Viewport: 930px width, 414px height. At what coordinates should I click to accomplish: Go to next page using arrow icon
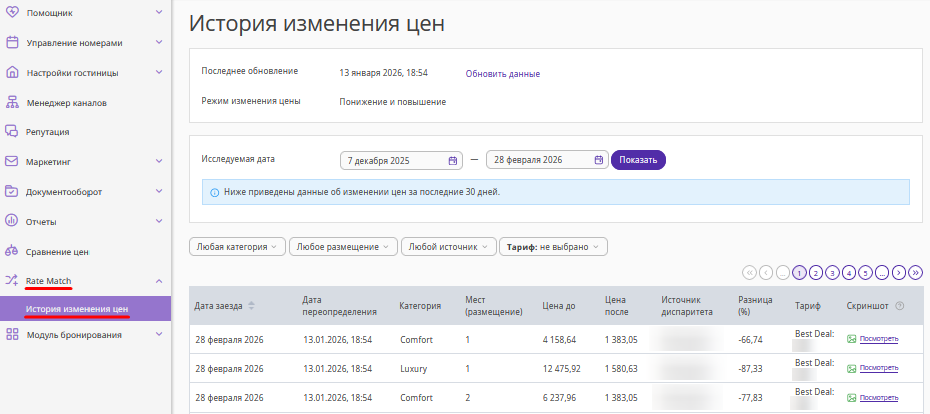tap(899, 272)
